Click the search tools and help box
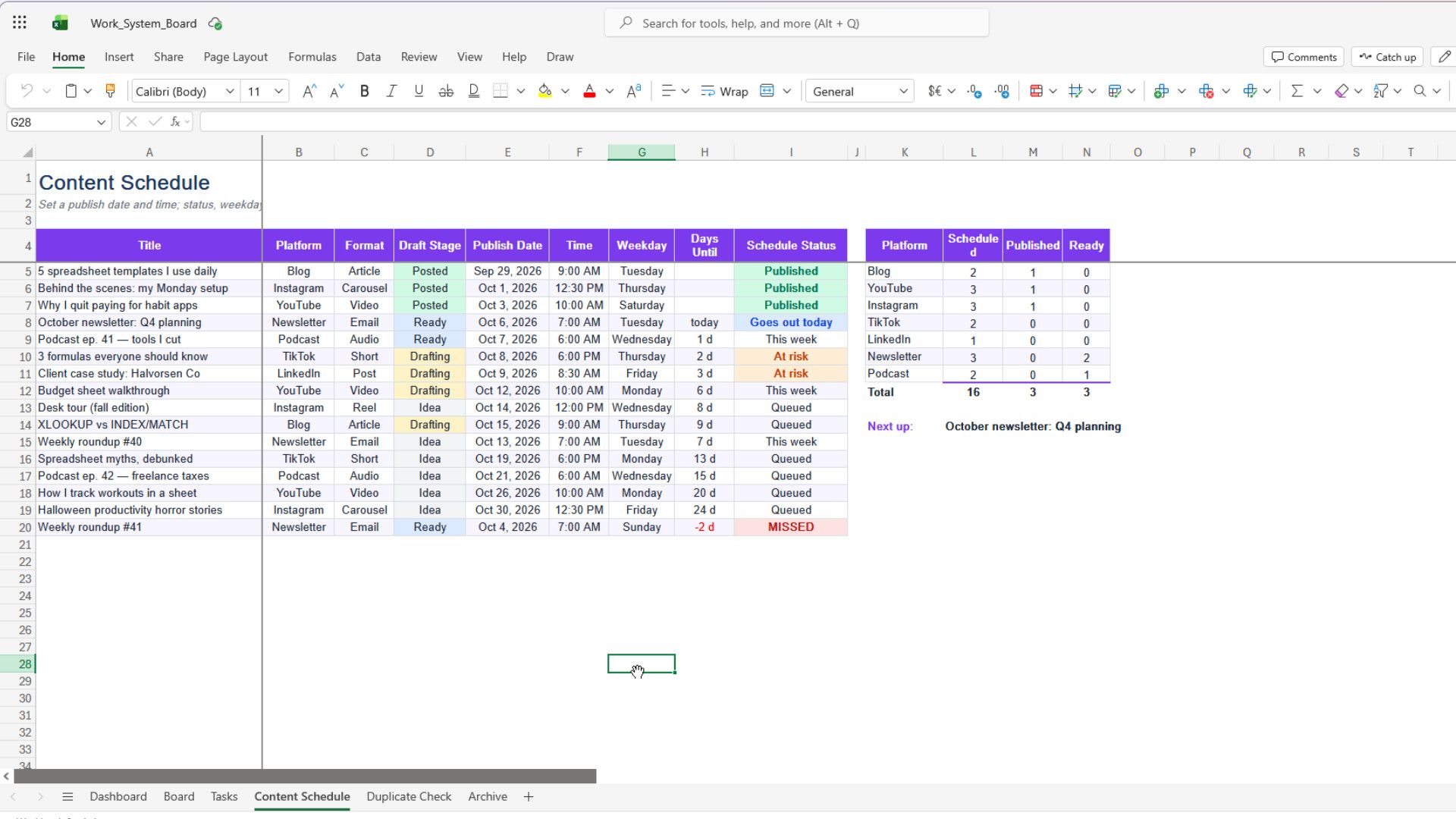1456x819 pixels. point(796,24)
